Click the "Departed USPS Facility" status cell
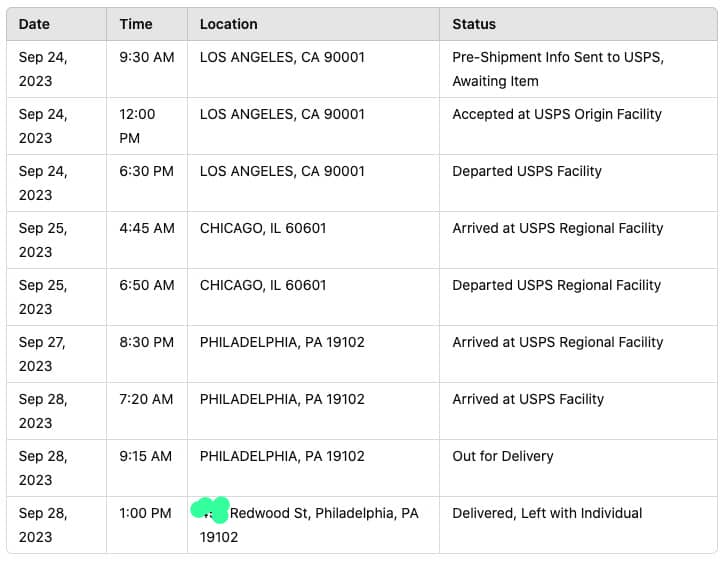Image resolution: width=723 pixels, height=562 pixels. pyautogui.click(x=526, y=171)
